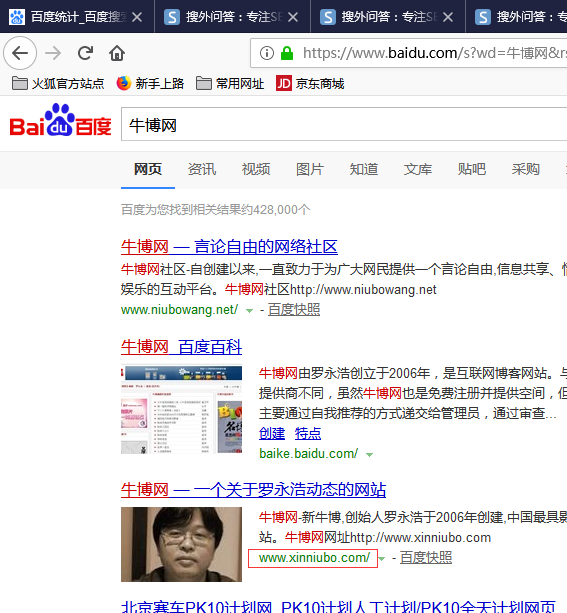Open the baike.baidu.com/ green URL
This screenshot has width=567, height=613.
coord(309,453)
